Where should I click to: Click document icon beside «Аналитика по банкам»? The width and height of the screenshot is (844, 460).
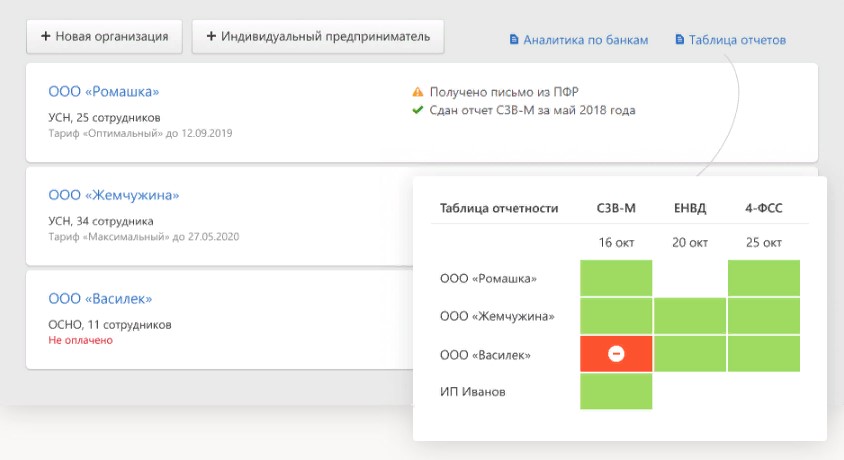point(514,39)
